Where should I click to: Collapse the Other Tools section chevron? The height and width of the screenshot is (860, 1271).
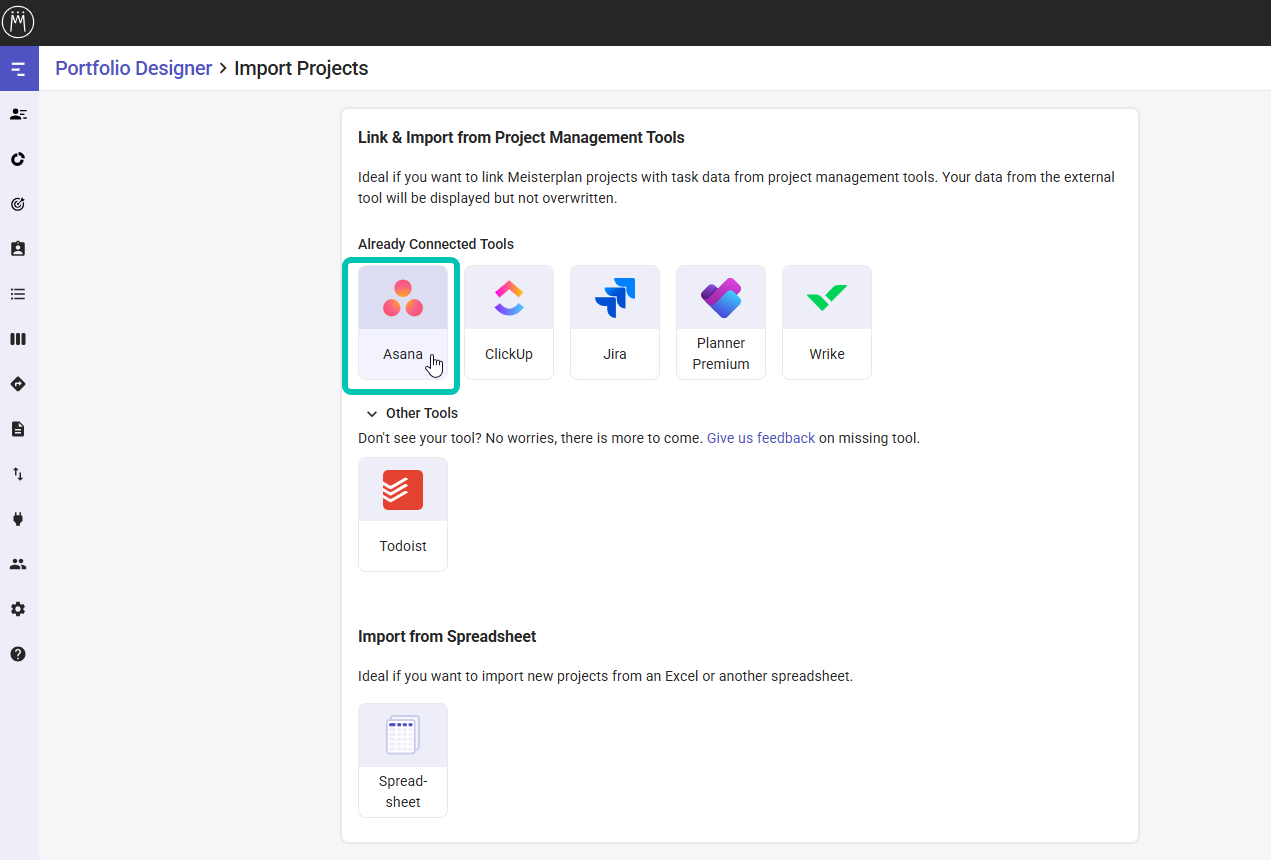click(x=372, y=413)
